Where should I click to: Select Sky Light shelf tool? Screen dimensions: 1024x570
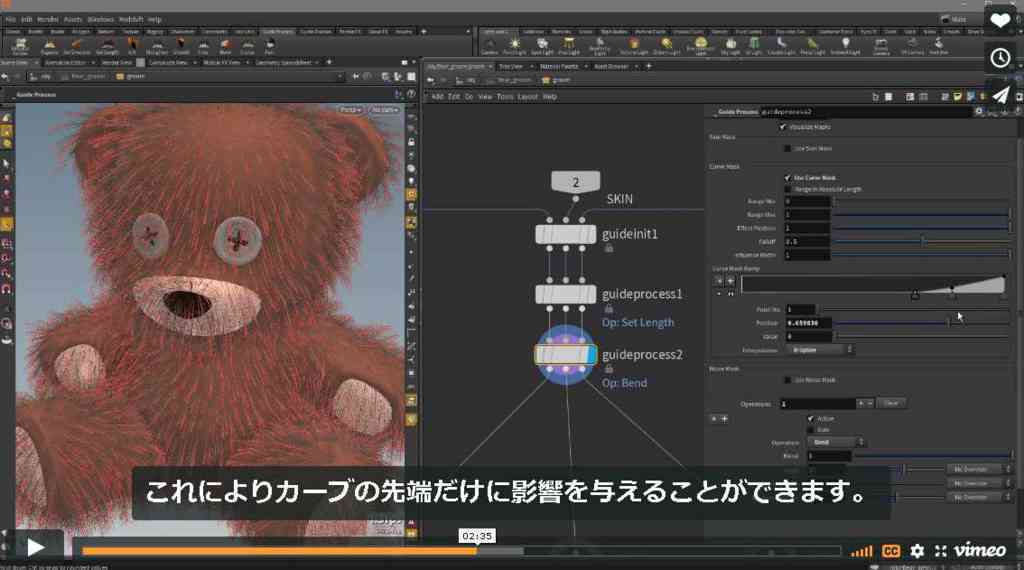[x=730, y=46]
